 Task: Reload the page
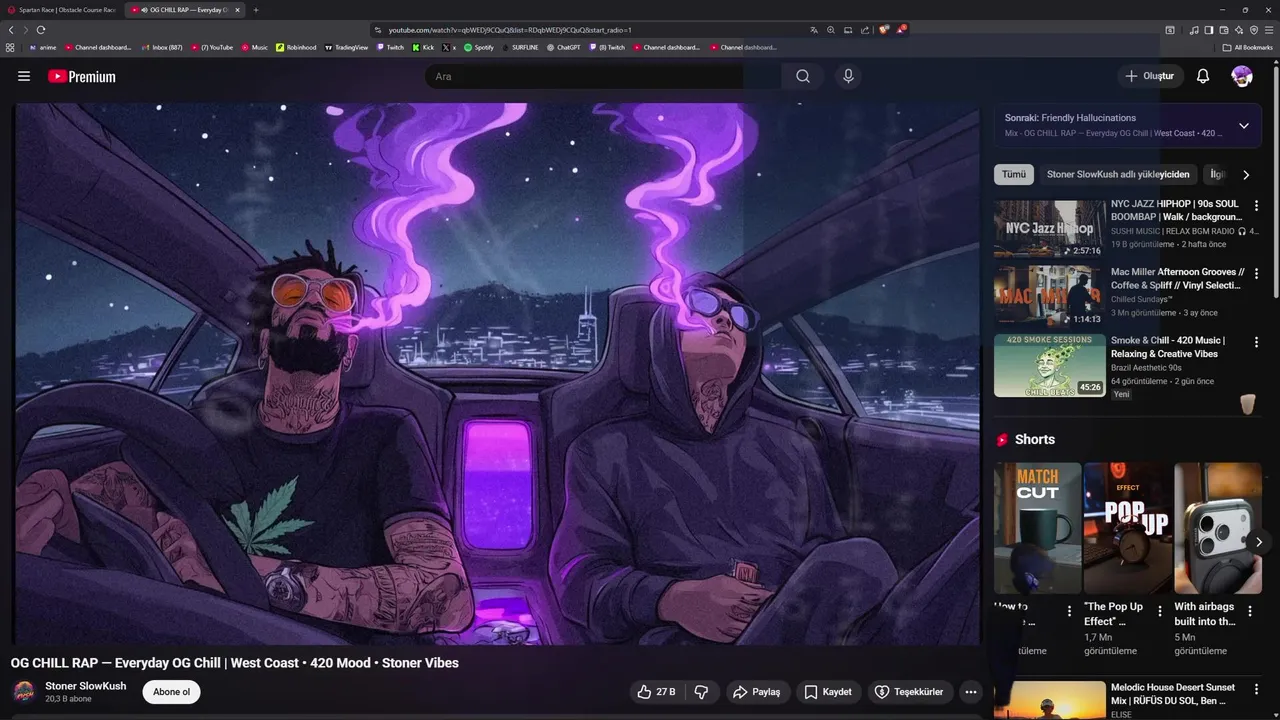pos(41,30)
